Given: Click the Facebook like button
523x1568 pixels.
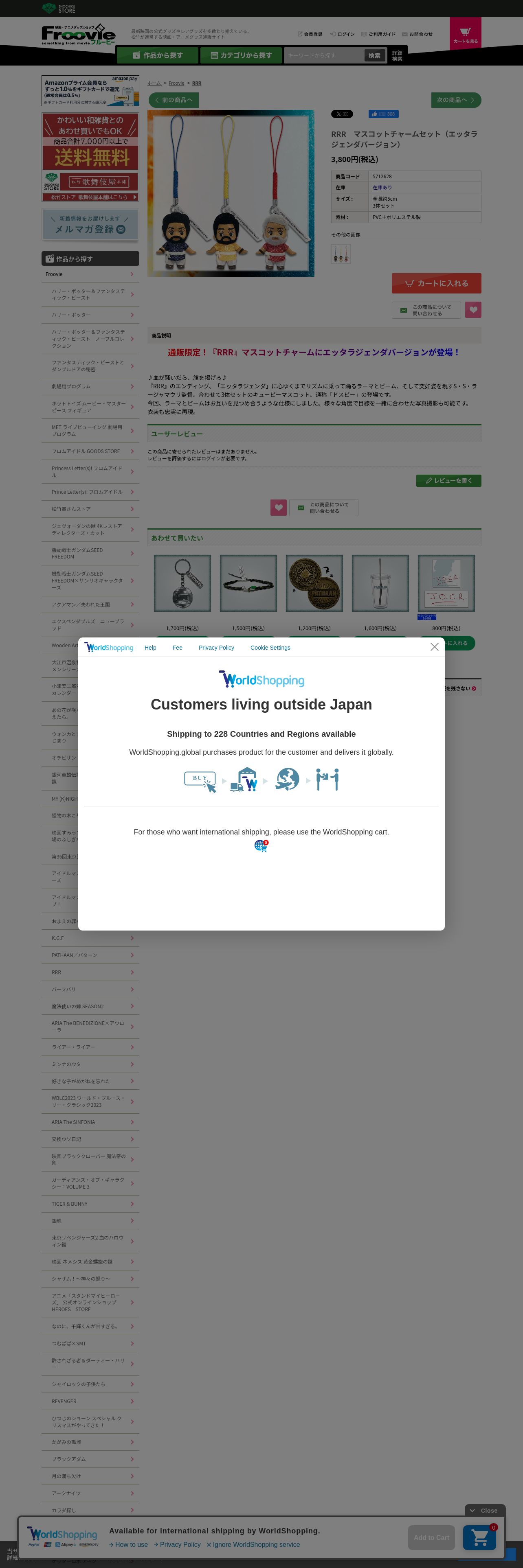Looking at the screenshot, I should click(384, 114).
